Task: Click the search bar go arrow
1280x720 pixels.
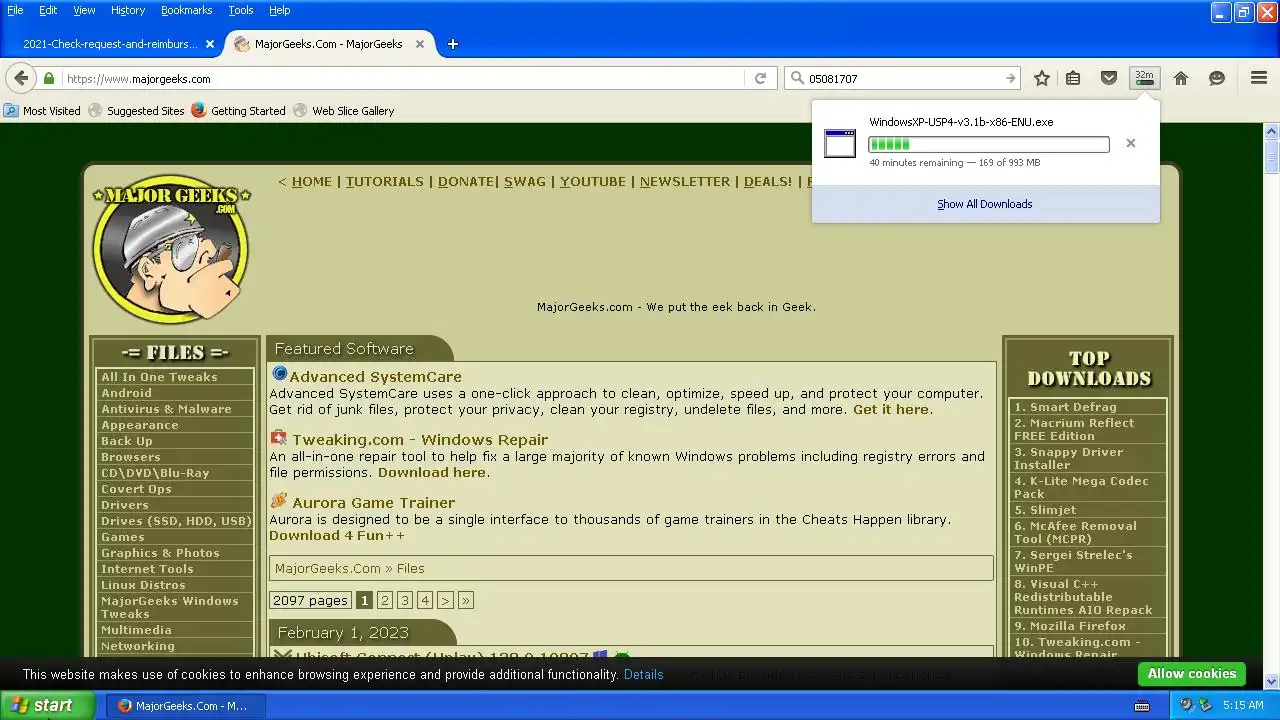Action: 1010,78
